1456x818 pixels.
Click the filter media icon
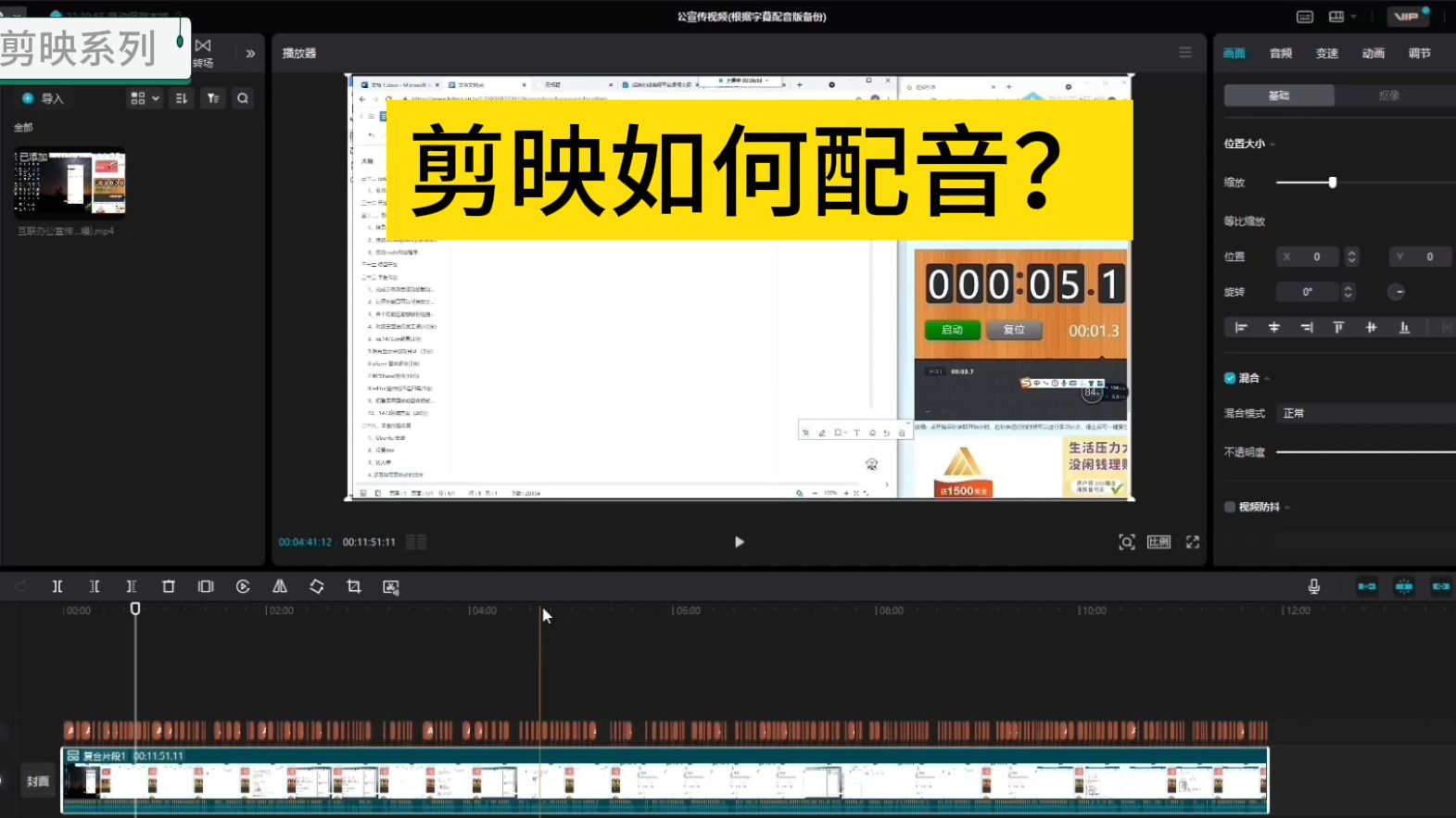point(213,98)
